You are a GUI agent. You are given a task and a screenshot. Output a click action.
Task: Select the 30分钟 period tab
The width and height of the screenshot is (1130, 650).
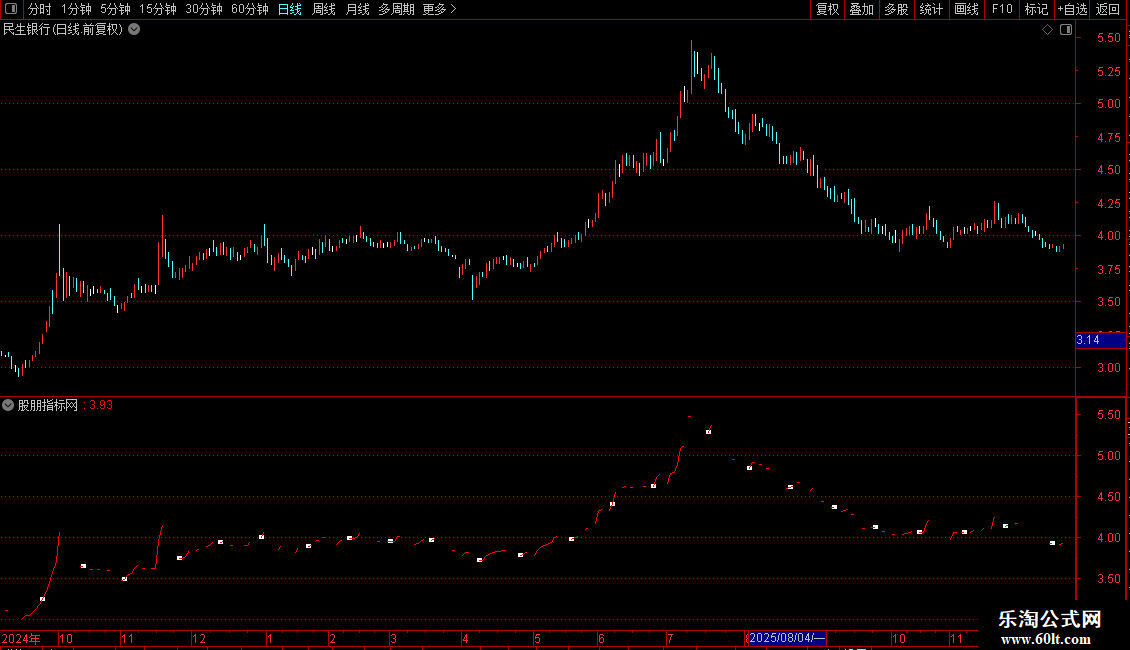pyautogui.click(x=203, y=9)
